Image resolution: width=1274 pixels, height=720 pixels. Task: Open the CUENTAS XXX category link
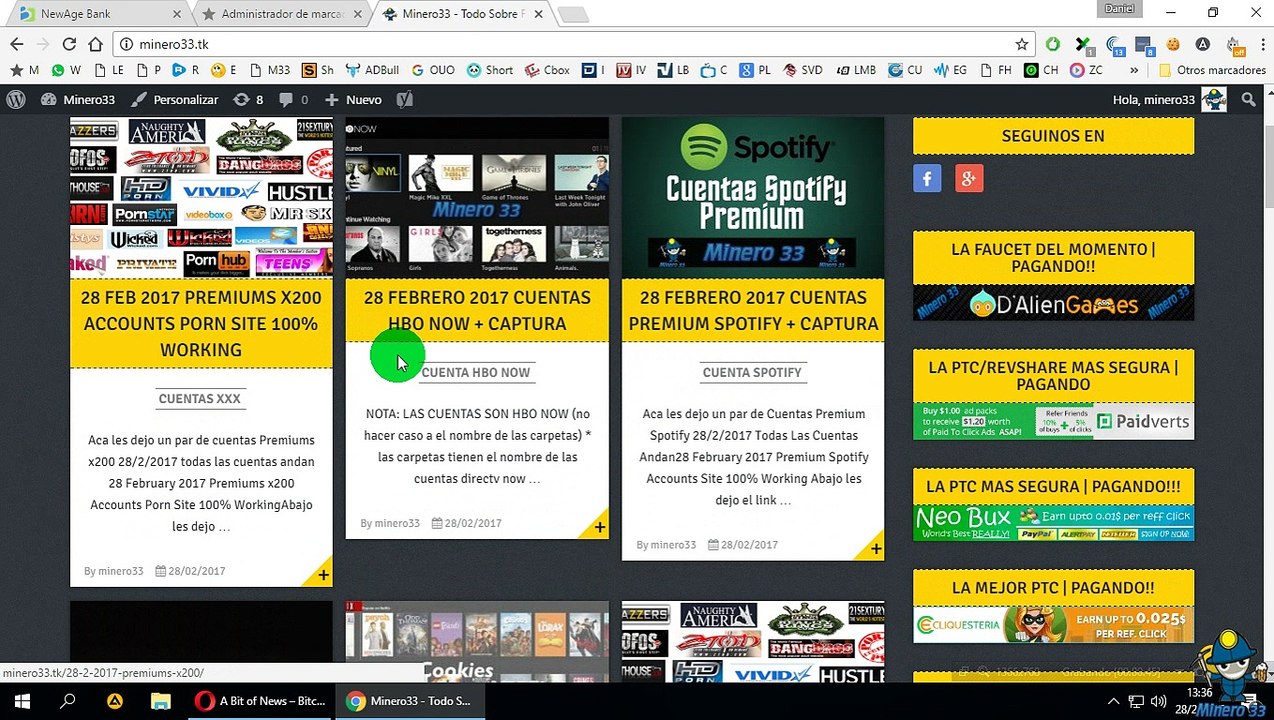(x=199, y=398)
